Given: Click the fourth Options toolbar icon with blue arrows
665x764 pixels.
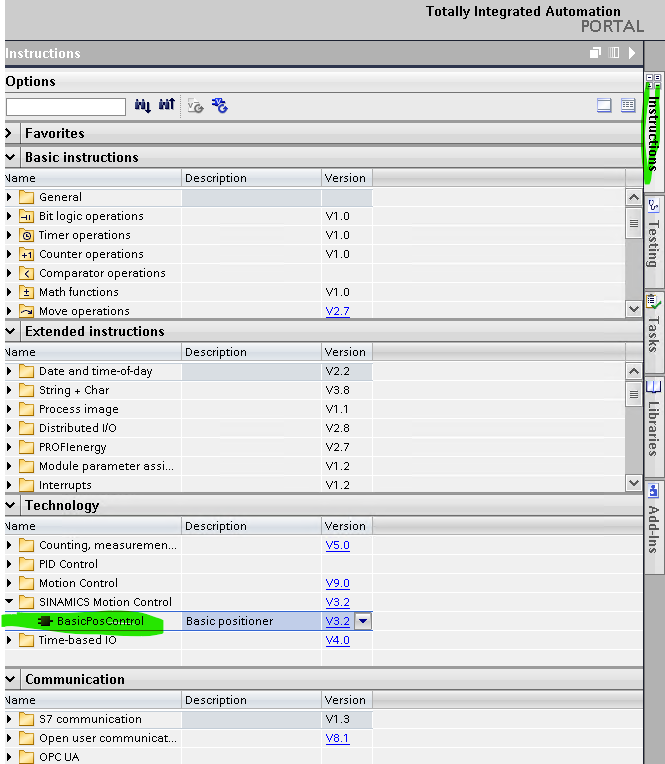Looking at the screenshot, I should tap(220, 105).
